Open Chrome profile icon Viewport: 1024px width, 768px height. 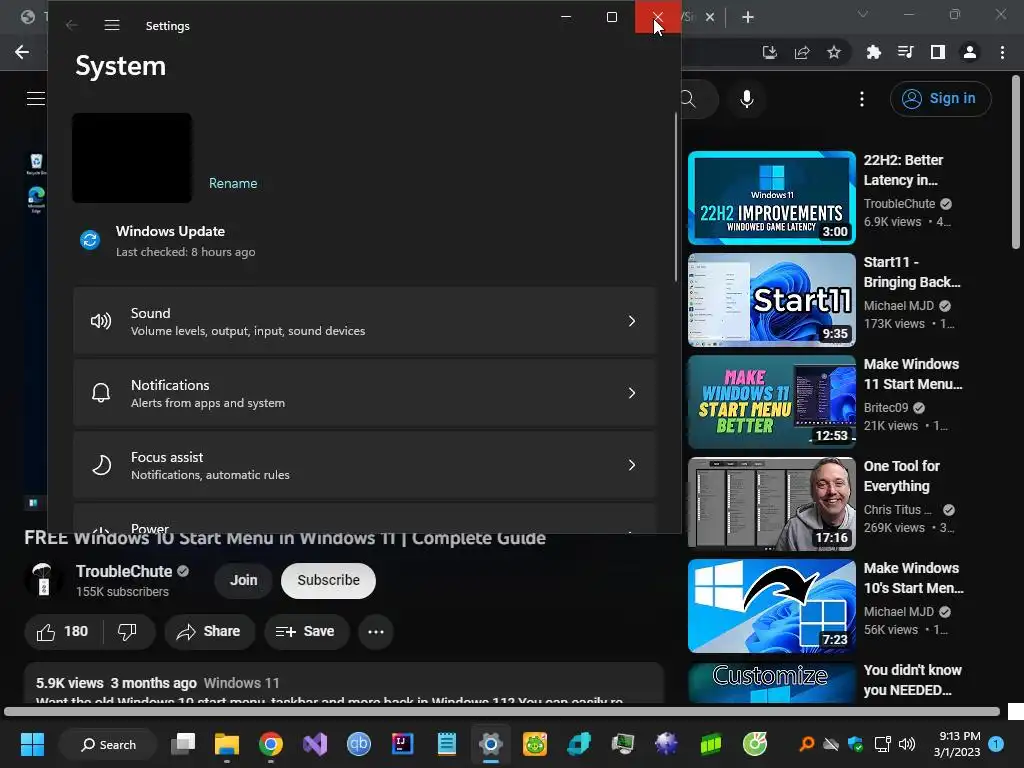970,52
